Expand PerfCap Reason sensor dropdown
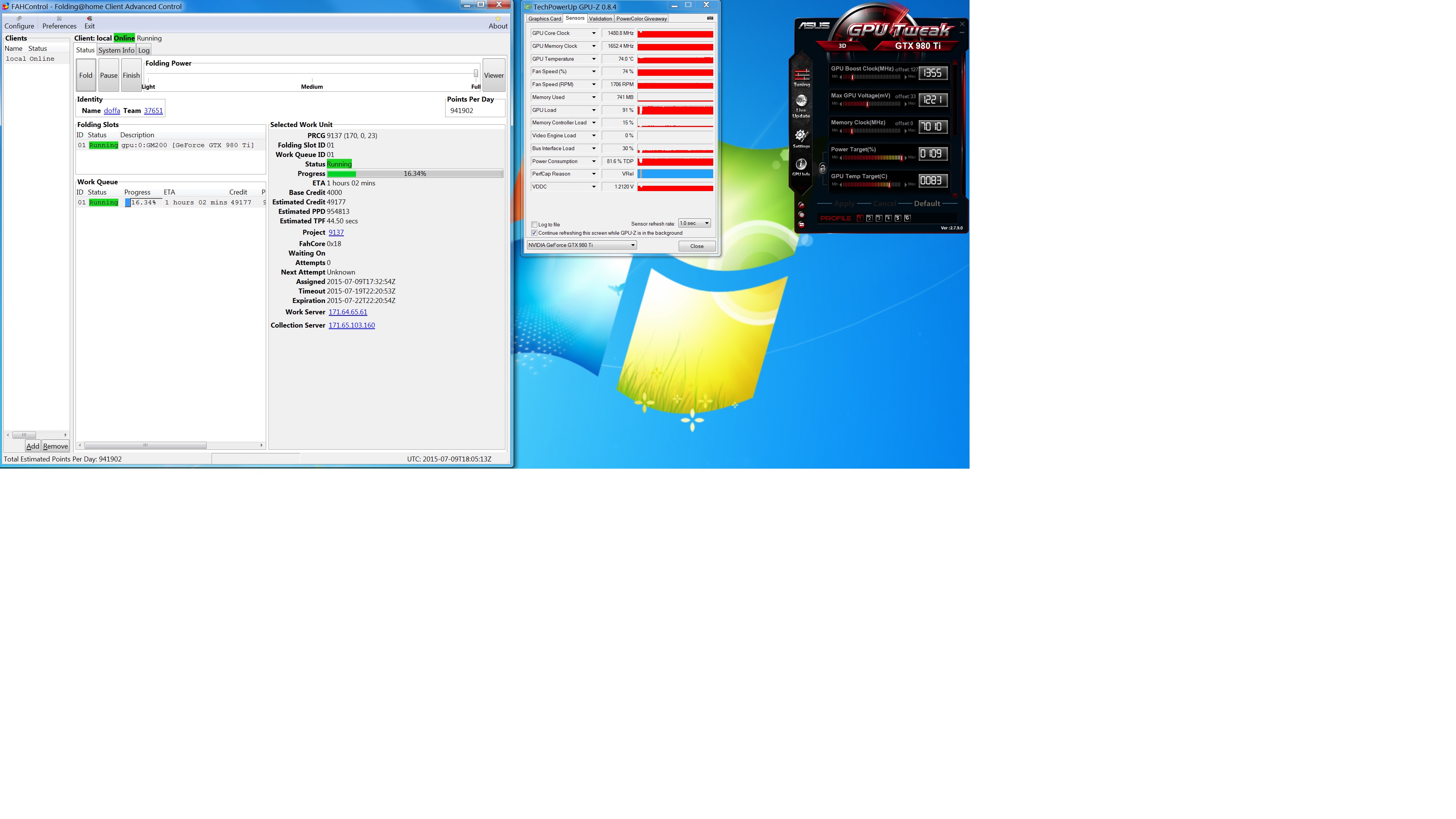The height and width of the screenshot is (819, 1456). (x=593, y=174)
